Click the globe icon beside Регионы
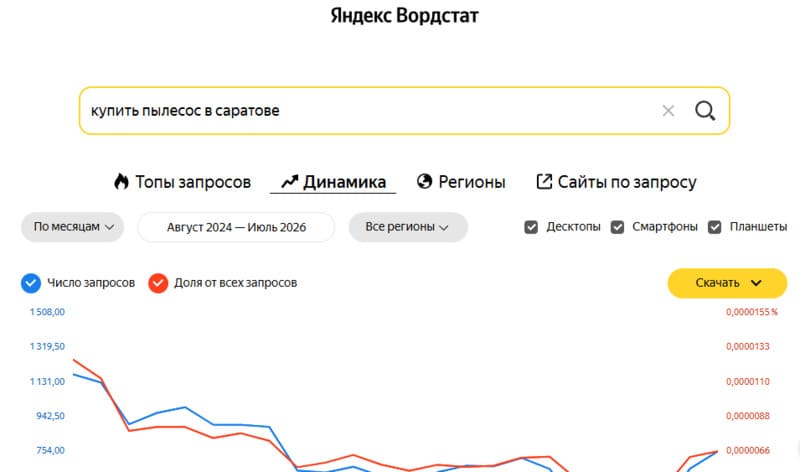800x472 pixels. [x=424, y=181]
